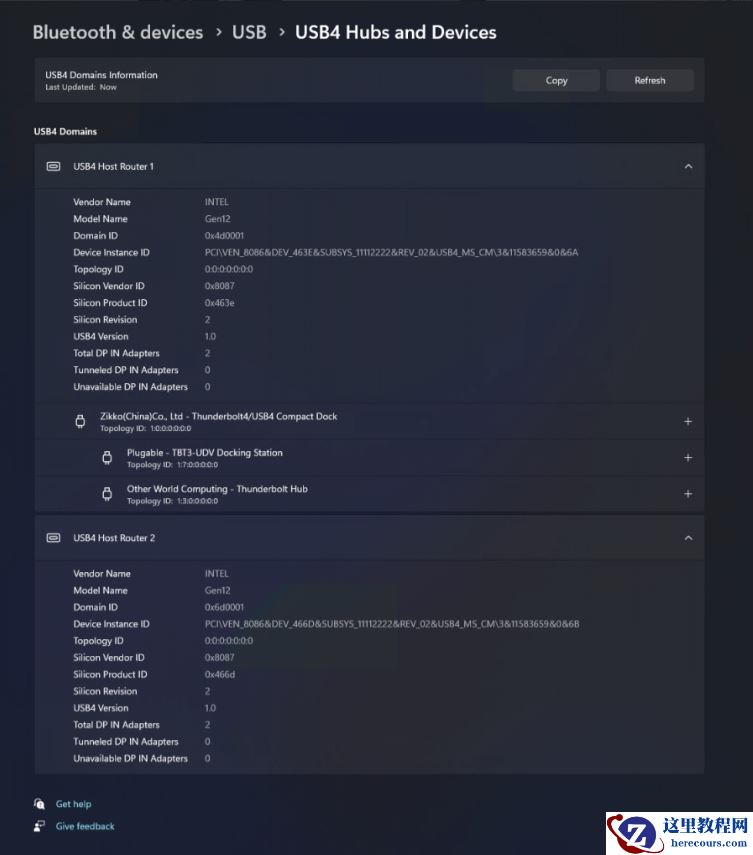Go to Bluetooth & devices breadcrumb

point(117,32)
